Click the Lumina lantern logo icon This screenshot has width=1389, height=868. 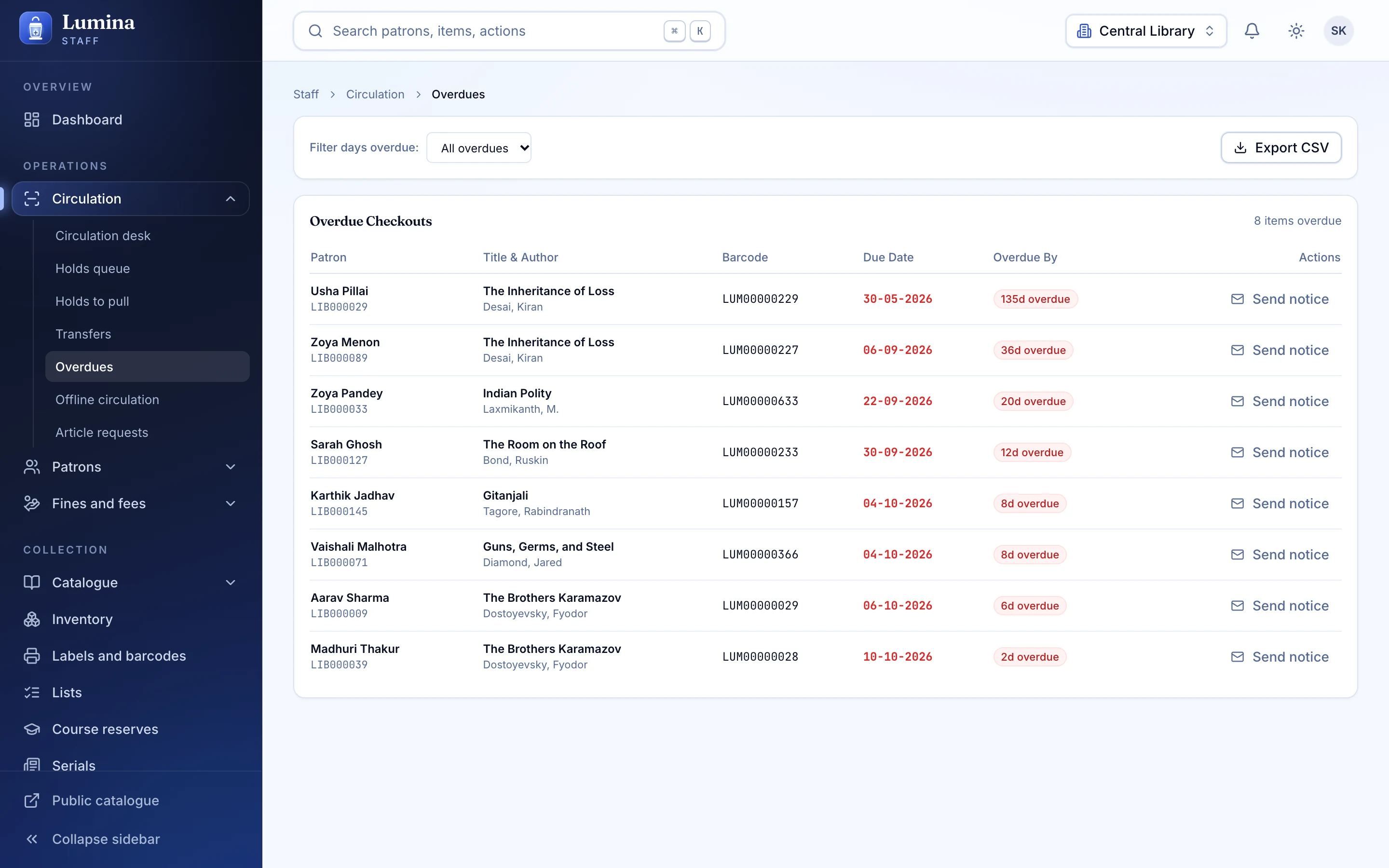(x=36, y=28)
